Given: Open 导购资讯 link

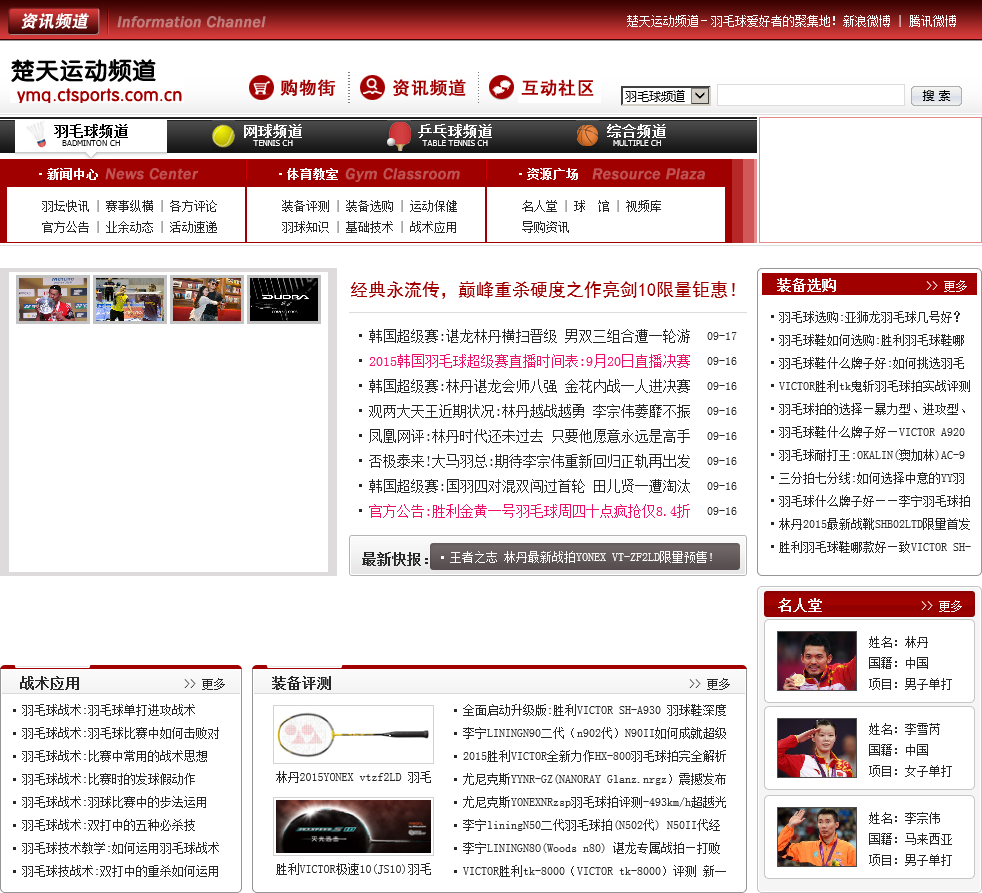Looking at the screenshot, I should click(x=545, y=227).
